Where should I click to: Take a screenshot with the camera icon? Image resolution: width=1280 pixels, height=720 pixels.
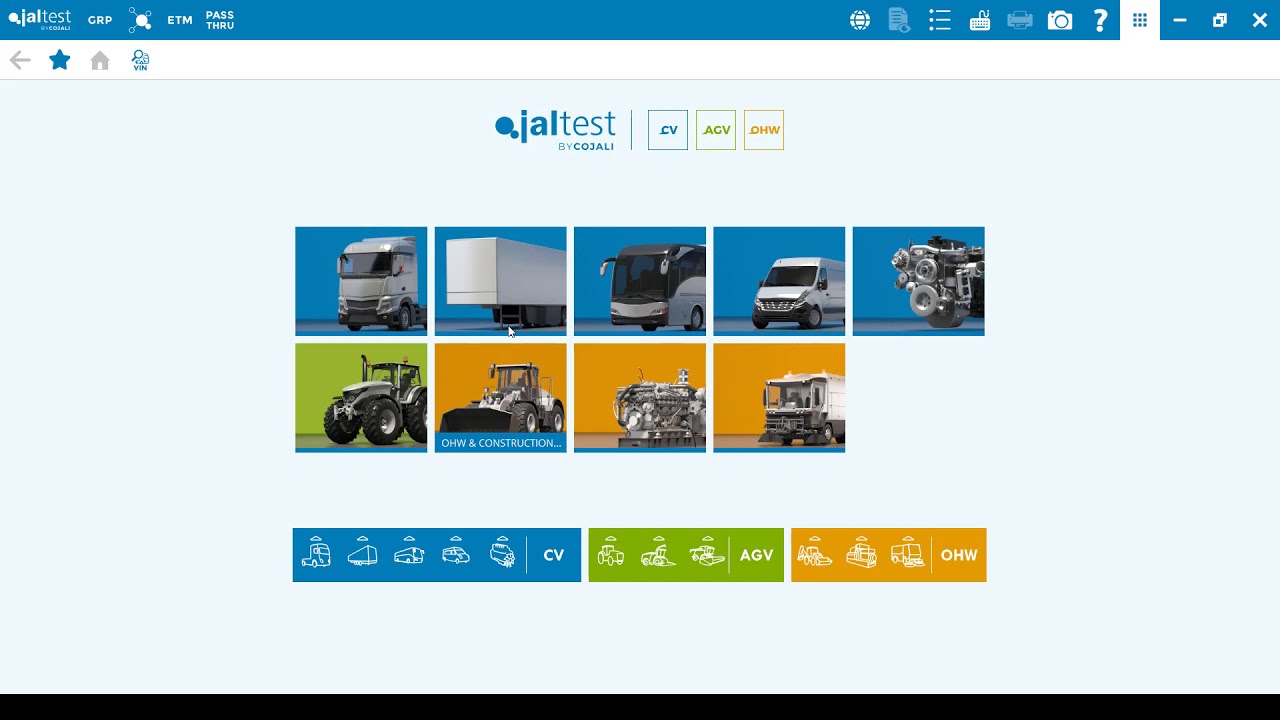(x=1060, y=20)
